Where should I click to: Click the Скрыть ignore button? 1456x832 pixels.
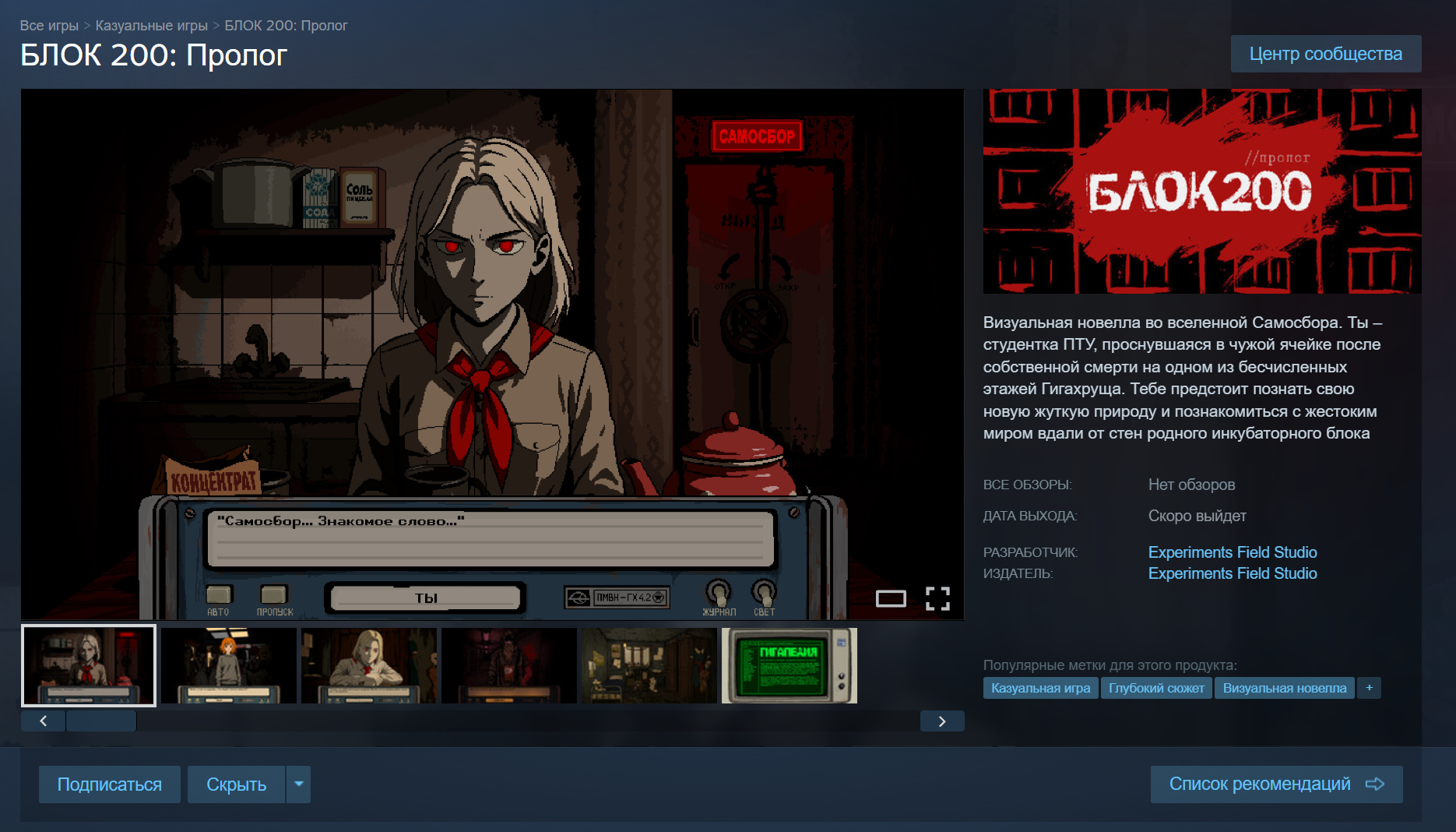click(x=237, y=784)
